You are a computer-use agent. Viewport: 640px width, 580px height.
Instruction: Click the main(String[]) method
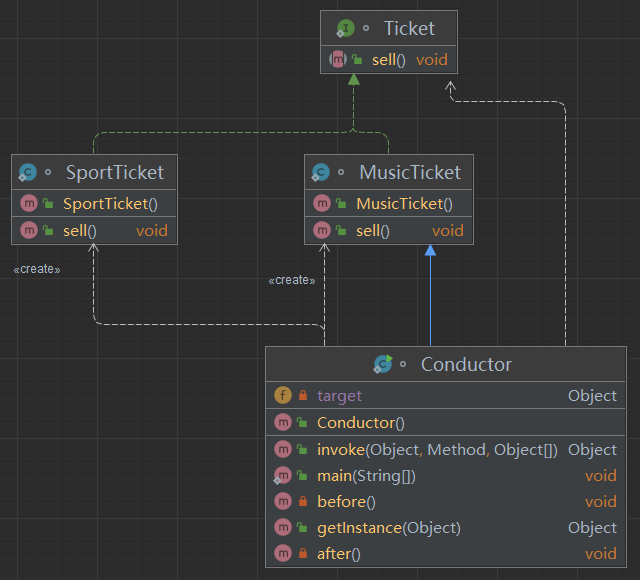367,476
